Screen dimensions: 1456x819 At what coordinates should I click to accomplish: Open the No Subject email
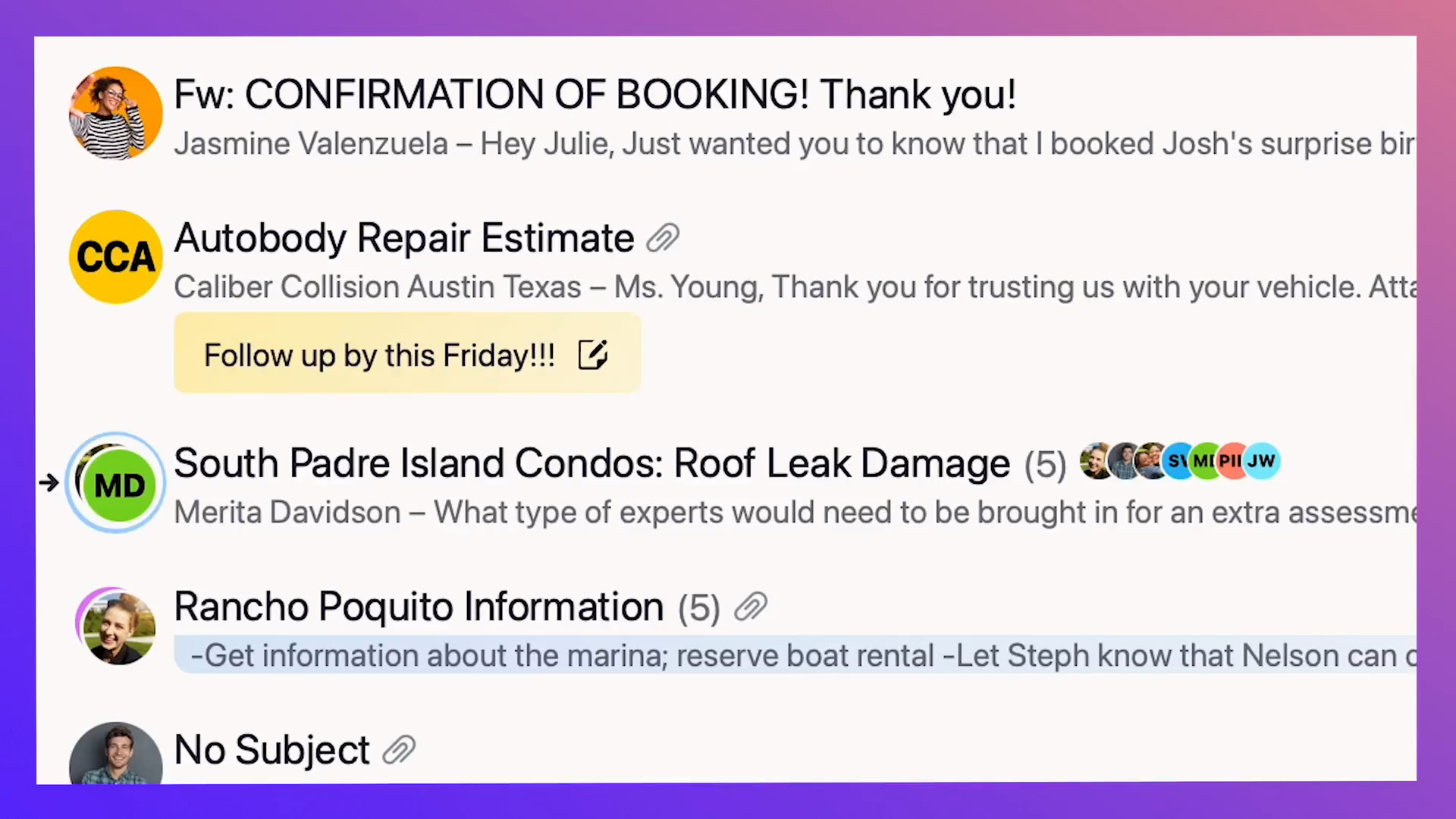coord(271,750)
